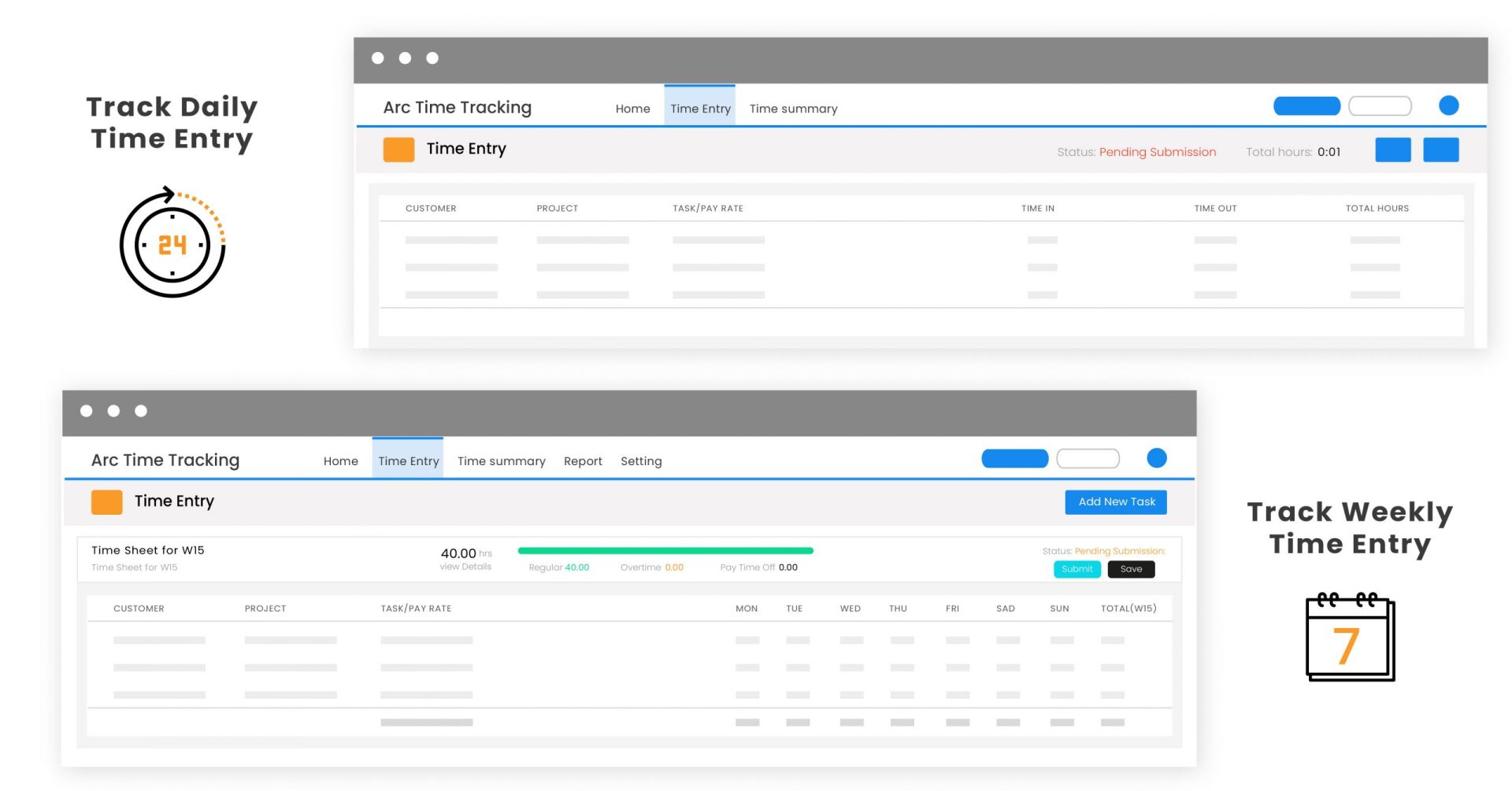Image resolution: width=1512 pixels, height=791 pixels.
Task: Open the Setting menu in weekly tracker
Action: pos(641,461)
